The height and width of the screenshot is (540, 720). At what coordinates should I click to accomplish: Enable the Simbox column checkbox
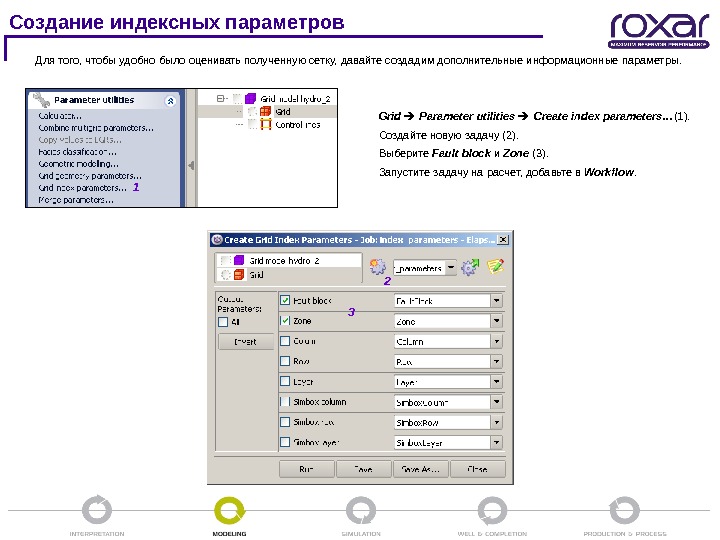[x=285, y=401]
